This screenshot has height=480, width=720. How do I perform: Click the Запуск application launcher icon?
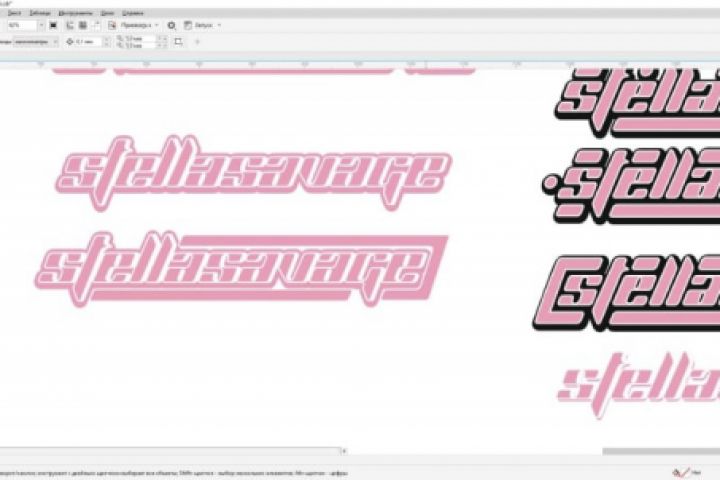pyautogui.click(x=188, y=25)
